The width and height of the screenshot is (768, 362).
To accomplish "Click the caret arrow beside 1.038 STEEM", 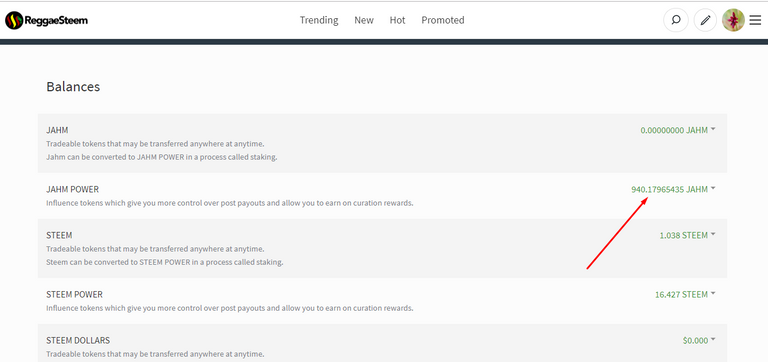I will point(713,235).
